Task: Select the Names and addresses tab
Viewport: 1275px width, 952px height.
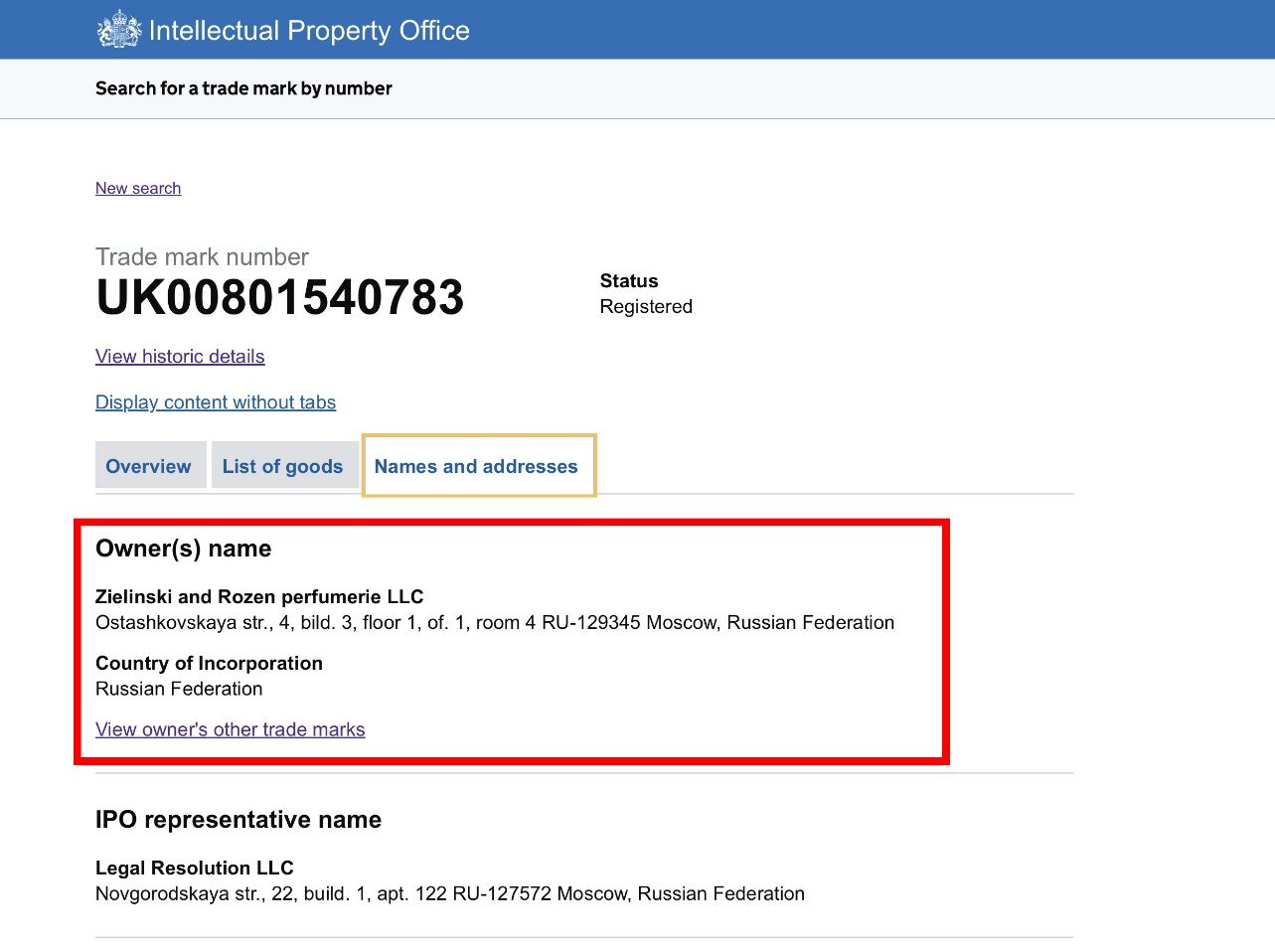Action: coord(476,466)
